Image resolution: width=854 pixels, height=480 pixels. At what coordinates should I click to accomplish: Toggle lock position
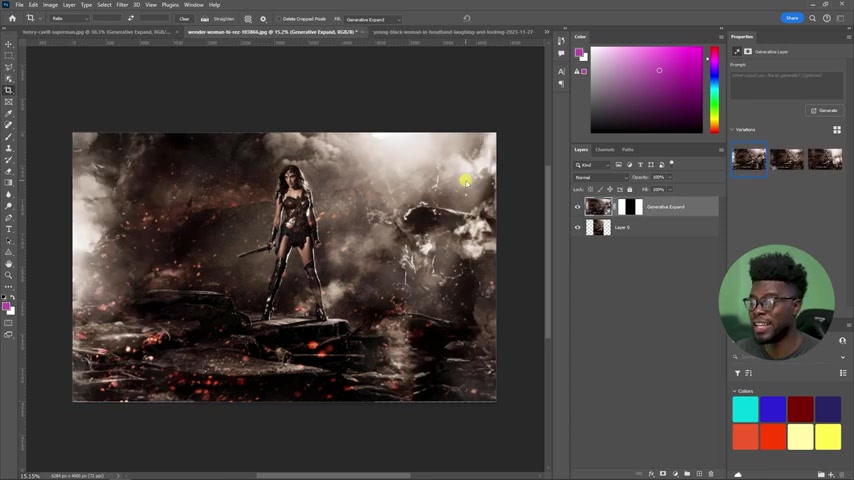coord(610,190)
